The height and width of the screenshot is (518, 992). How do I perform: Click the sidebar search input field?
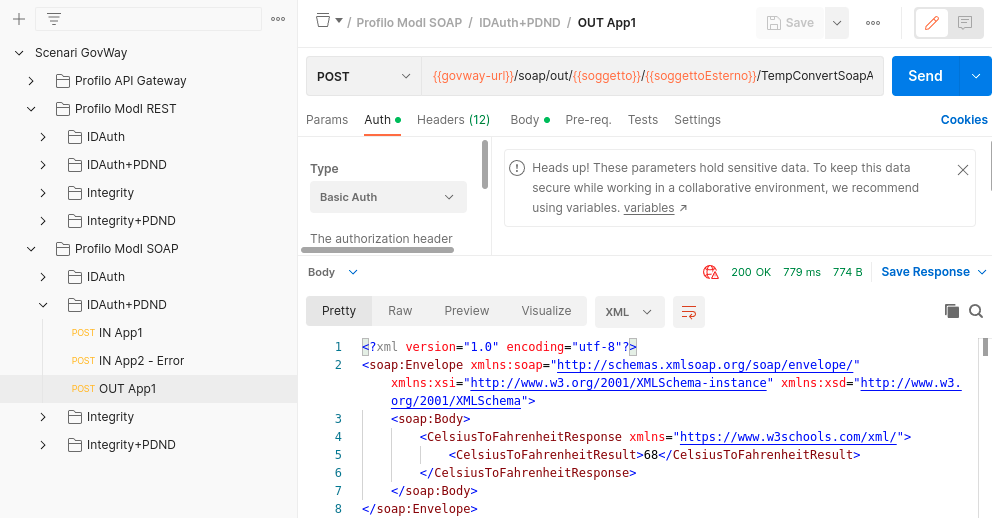[x=149, y=19]
